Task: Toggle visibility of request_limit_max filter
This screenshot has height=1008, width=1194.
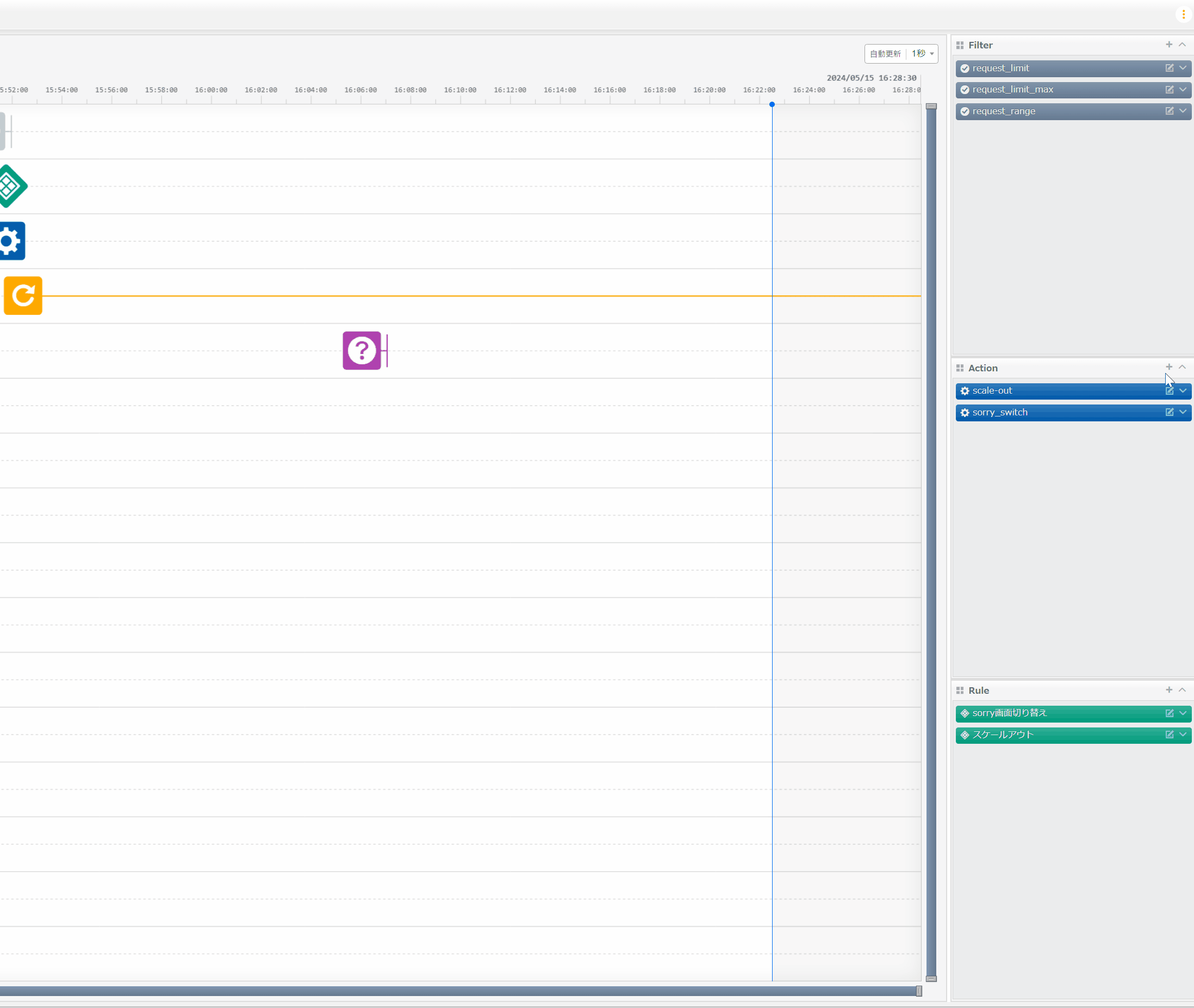Action: [965, 89]
